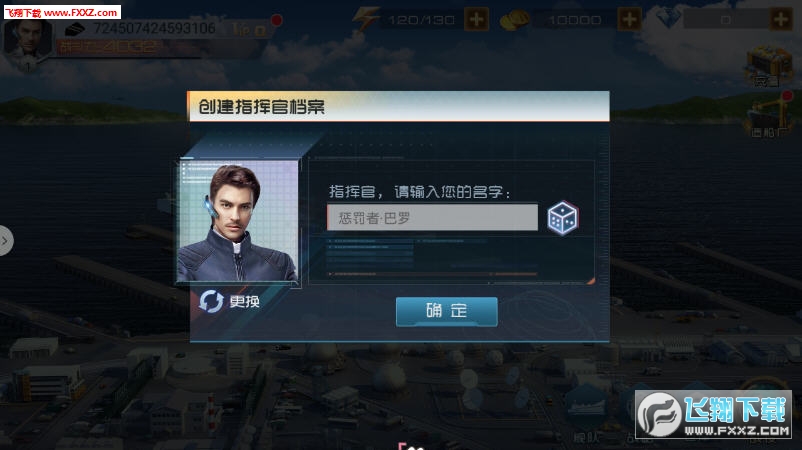The width and height of the screenshot is (802, 450).
Task: Click the 创建指挥官档案 title bar
Action: point(399,106)
